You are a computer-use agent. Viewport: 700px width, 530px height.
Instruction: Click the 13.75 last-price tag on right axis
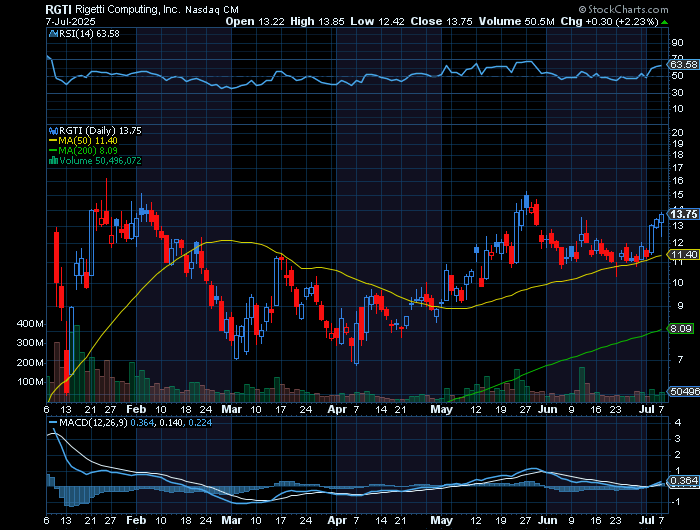point(683,214)
